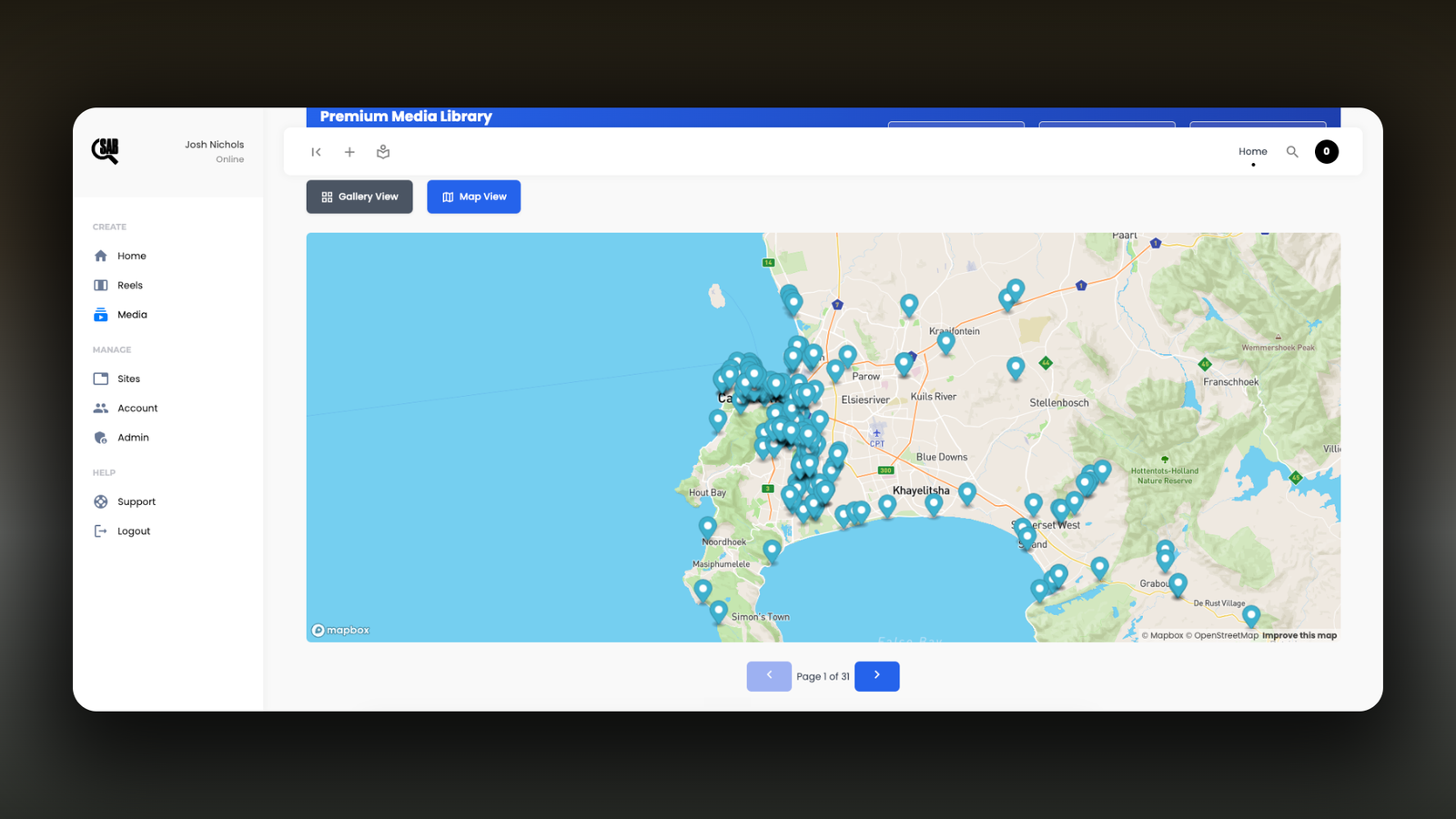The height and width of the screenshot is (819, 1456).
Task: Click the 'Kuils River' map label
Action: (x=934, y=397)
